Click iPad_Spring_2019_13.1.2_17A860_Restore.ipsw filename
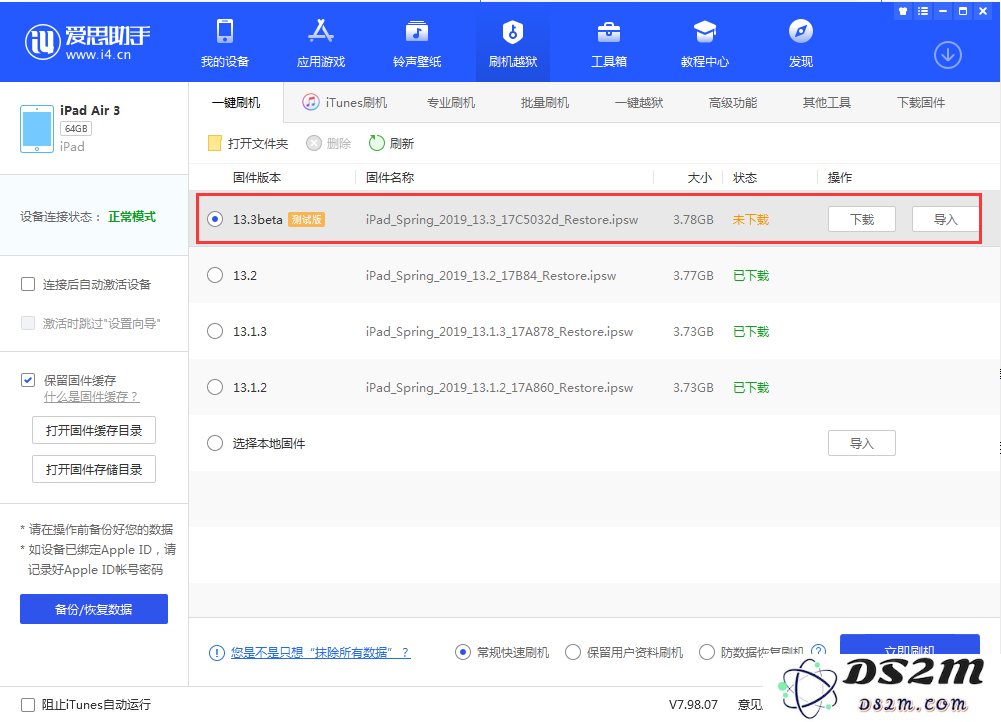The image size is (1001, 722). [499, 387]
